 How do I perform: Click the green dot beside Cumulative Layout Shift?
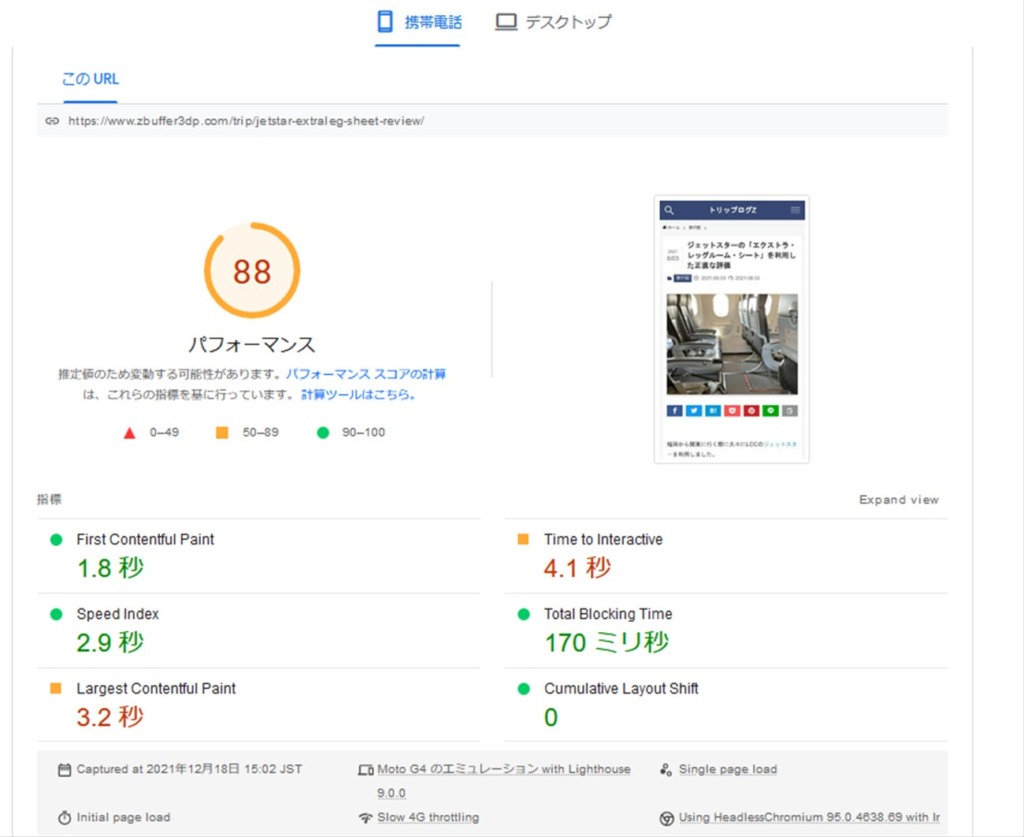tap(524, 688)
